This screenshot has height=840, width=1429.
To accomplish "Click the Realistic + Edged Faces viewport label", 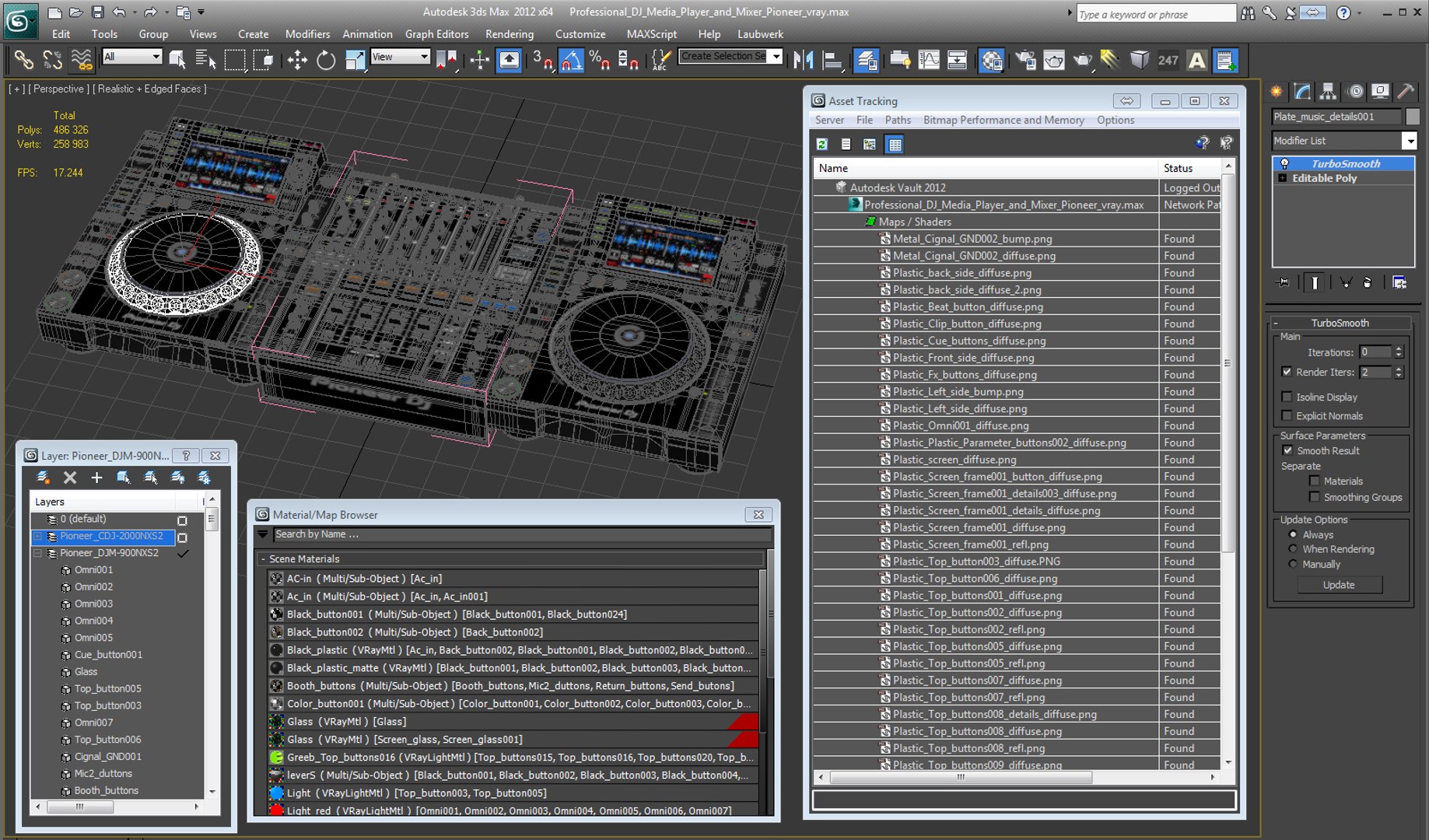I will [x=149, y=89].
